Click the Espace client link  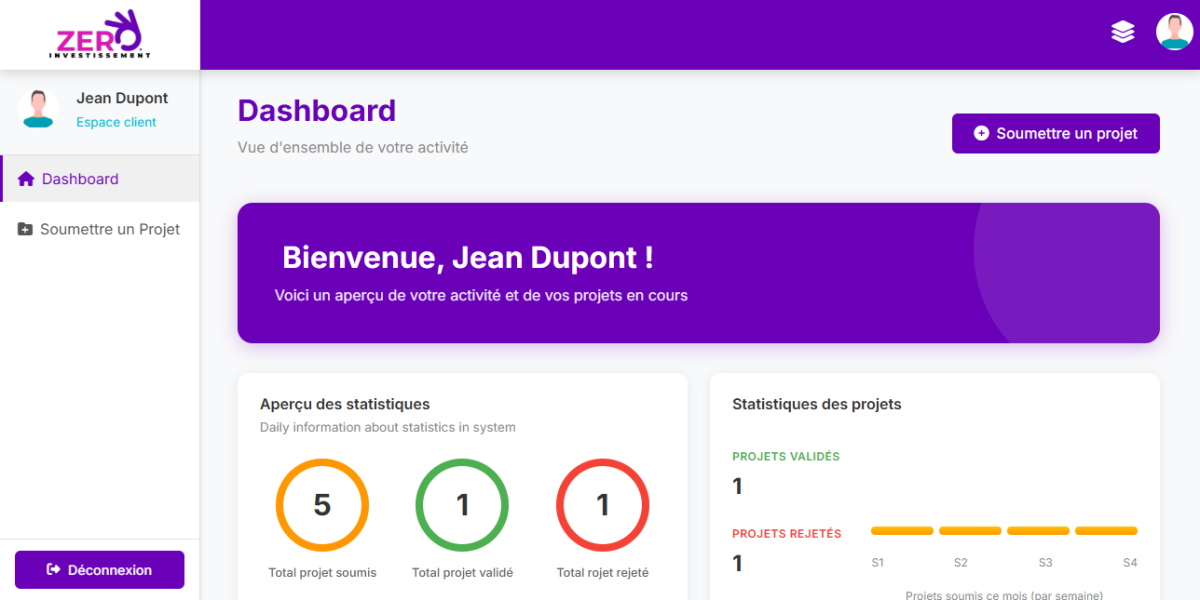pyautogui.click(x=116, y=122)
